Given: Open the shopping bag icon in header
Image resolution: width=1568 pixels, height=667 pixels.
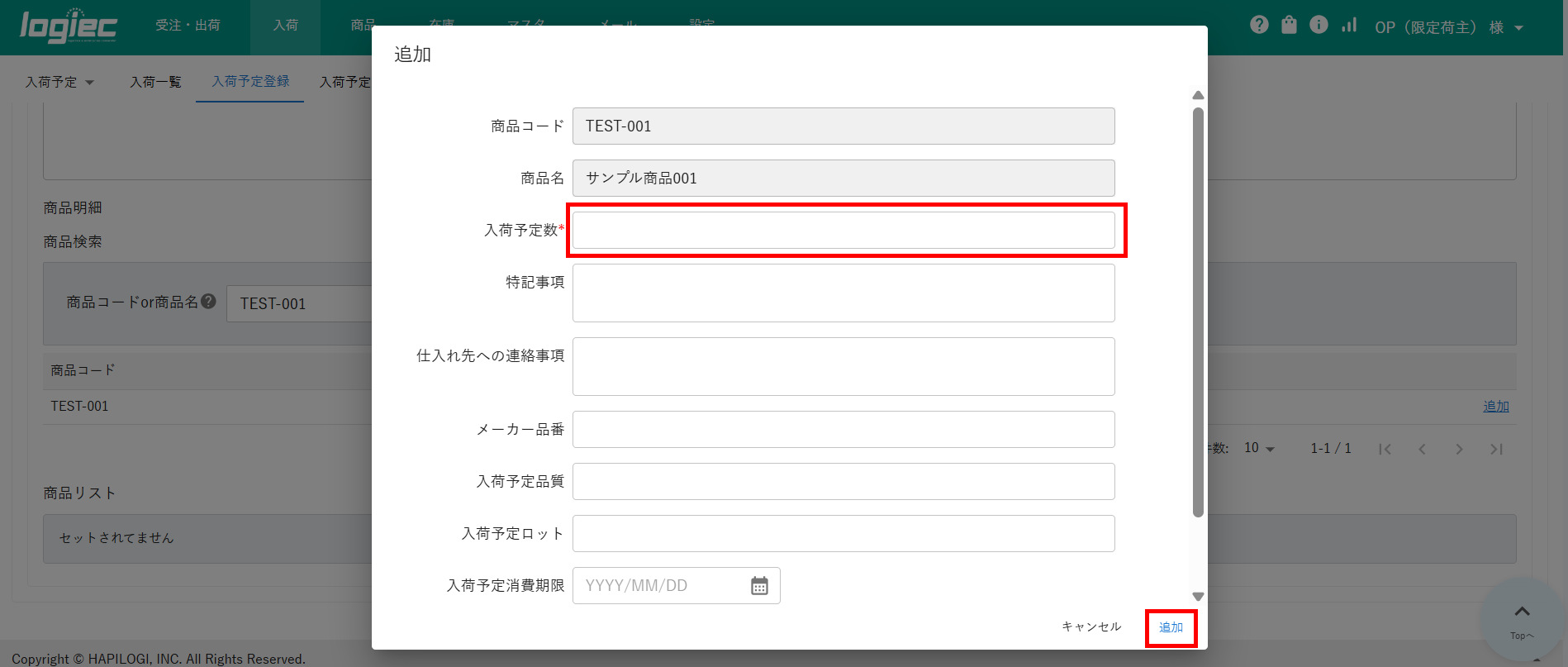Looking at the screenshot, I should pos(1289,25).
